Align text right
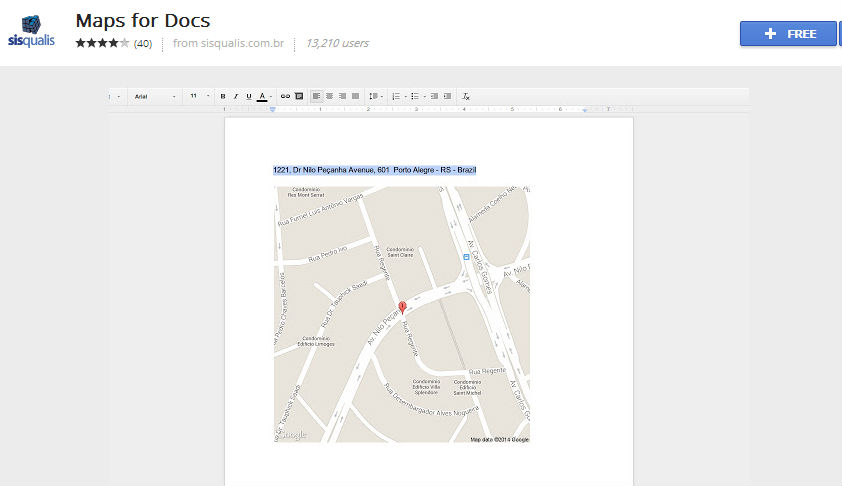 (342, 97)
